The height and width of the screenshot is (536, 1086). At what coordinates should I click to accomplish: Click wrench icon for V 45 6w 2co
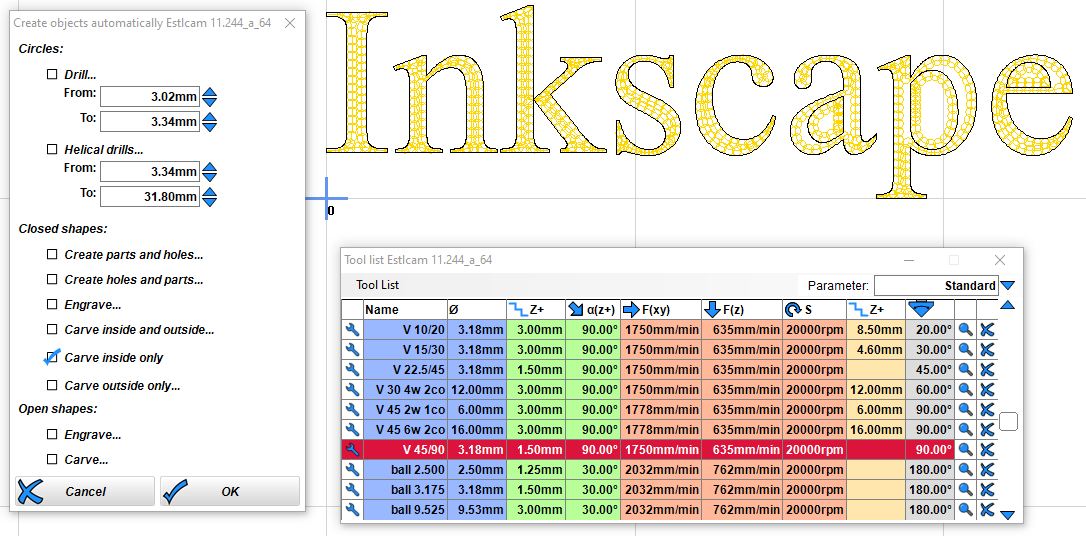(352, 429)
